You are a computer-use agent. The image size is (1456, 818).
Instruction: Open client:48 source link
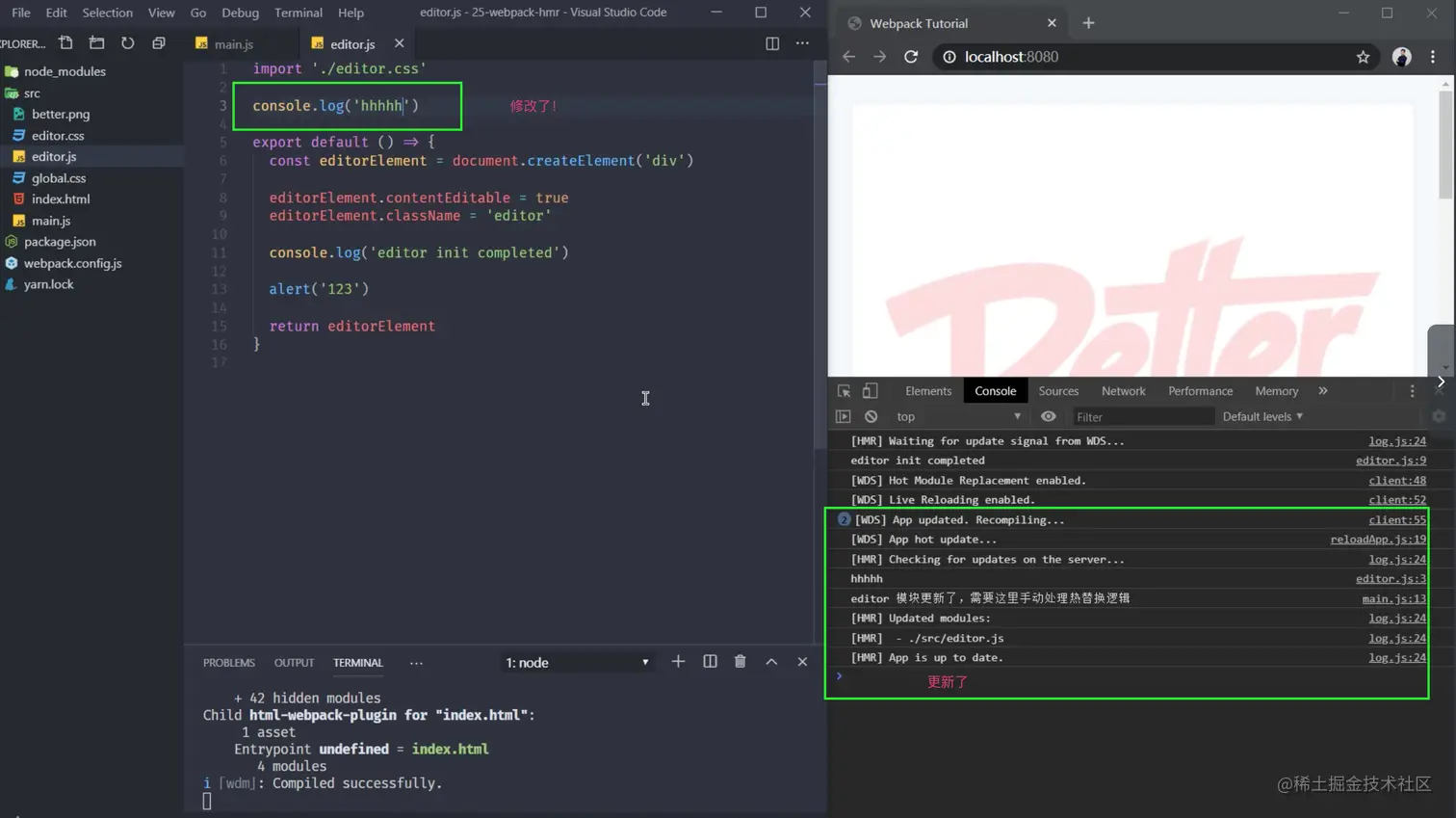[x=1397, y=481]
